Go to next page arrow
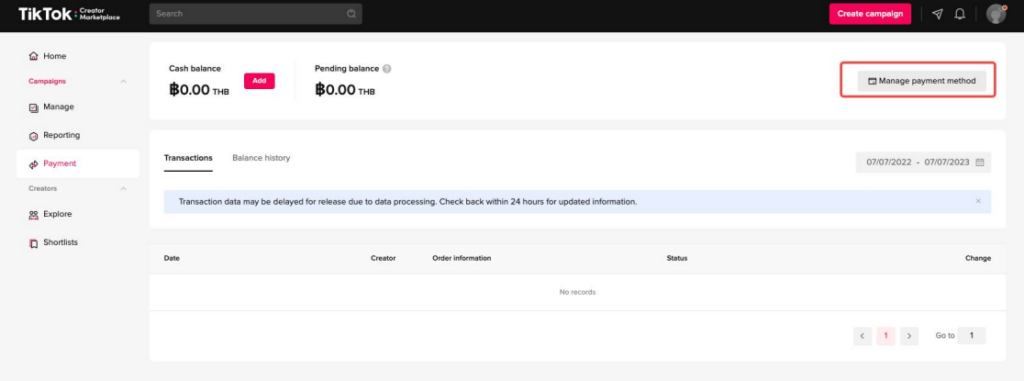This screenshot has width=1024, height=381. [x=909, y=336]
